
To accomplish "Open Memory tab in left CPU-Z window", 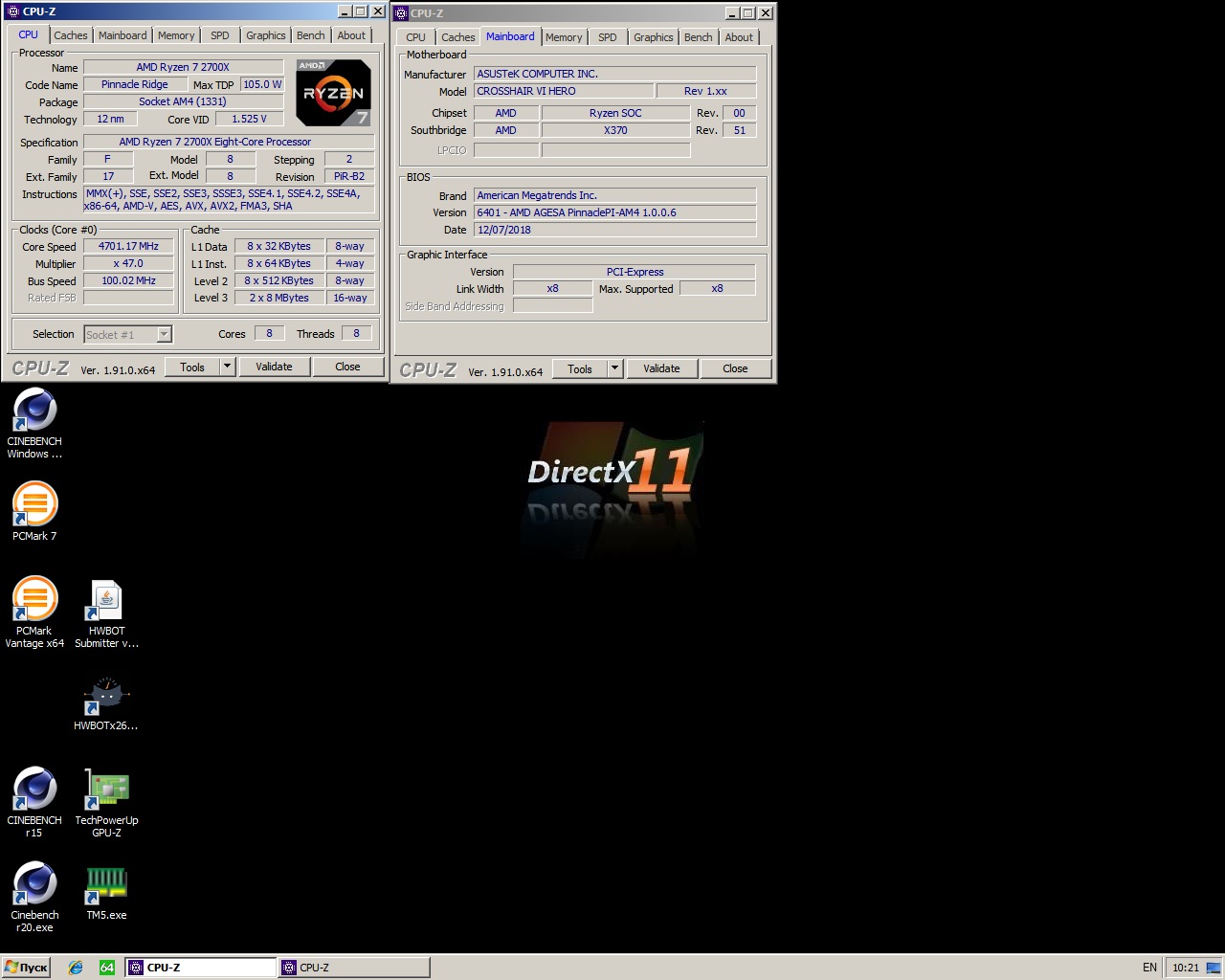I will point(176,35).
